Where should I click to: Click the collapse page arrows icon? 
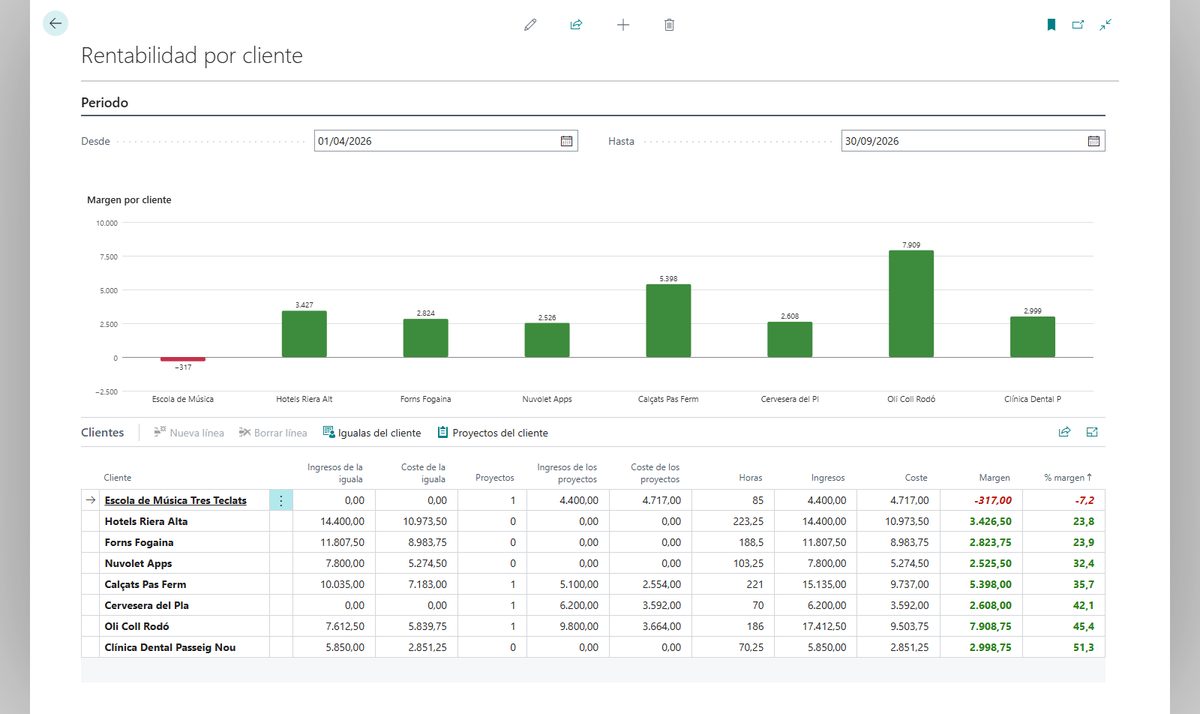[x=1105, y=24]
